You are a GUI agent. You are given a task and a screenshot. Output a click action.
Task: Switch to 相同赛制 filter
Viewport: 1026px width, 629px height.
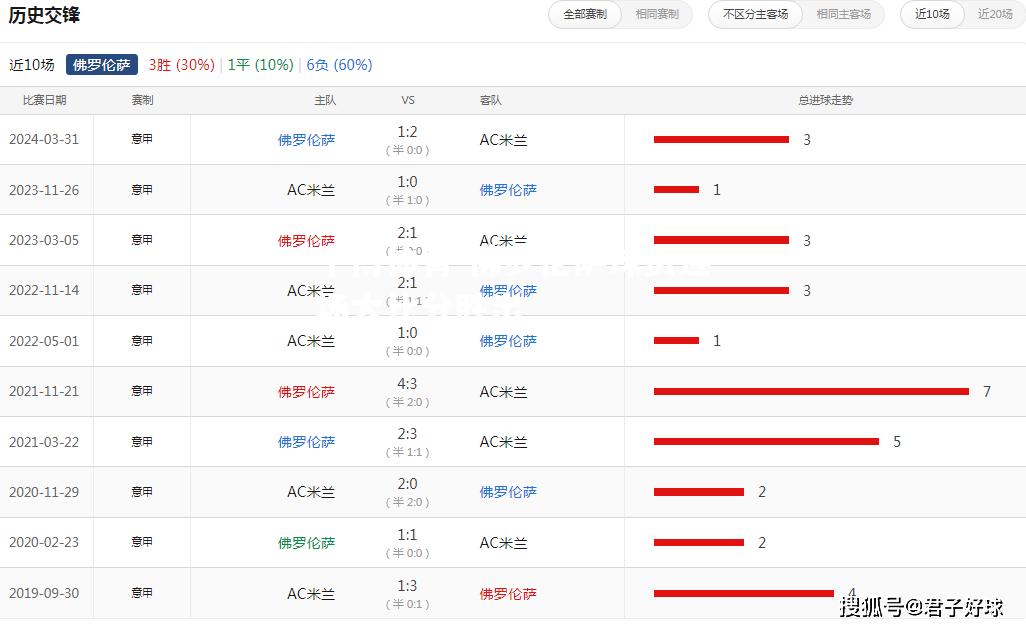click(657, 14)
